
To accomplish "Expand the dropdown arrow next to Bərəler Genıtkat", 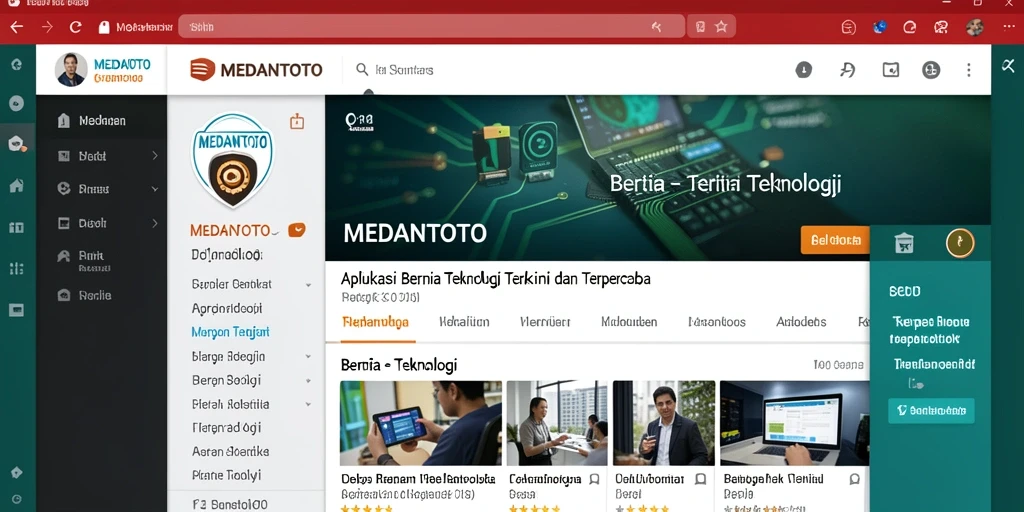I will point(308,285).
